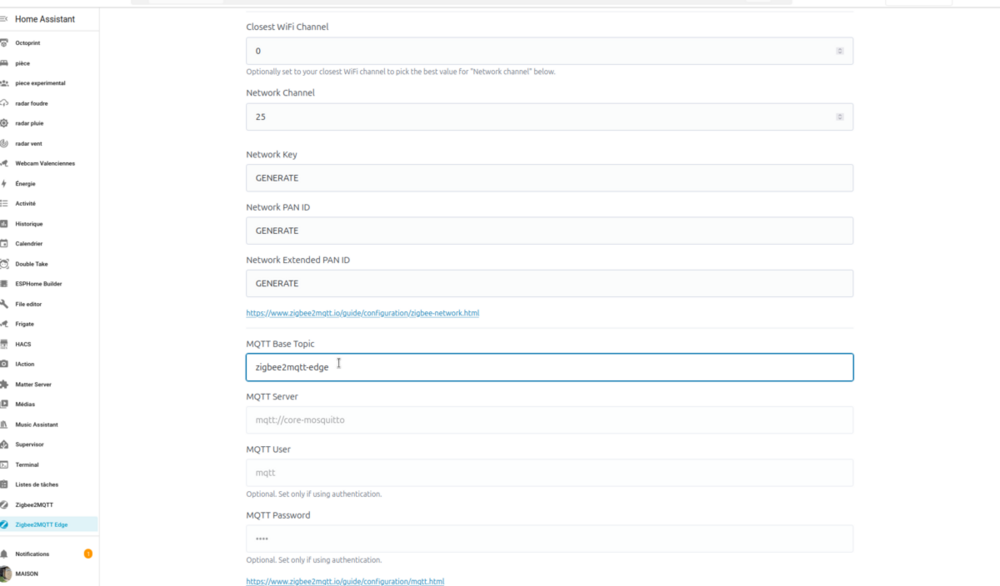Click the Notifications bell icon
This screenshot has width=1000, height=586.
click(4, 554)
